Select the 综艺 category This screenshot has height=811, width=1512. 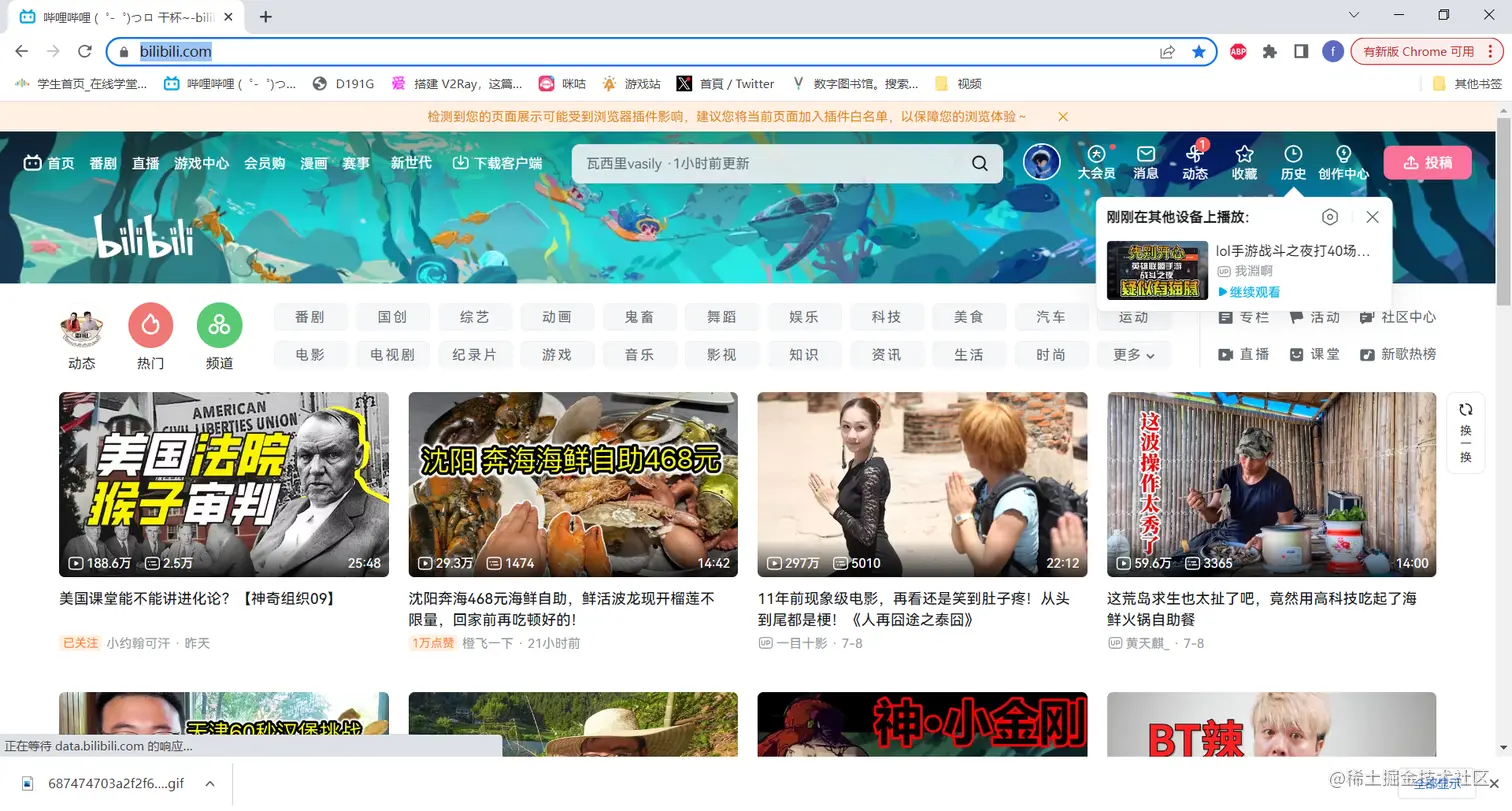click(475, 317)
